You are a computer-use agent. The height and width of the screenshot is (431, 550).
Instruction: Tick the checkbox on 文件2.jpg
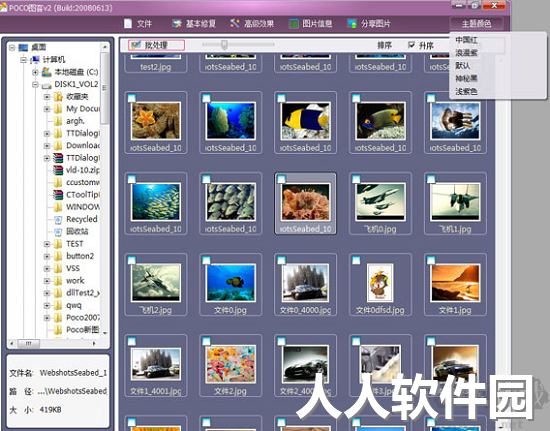point(206,342)
